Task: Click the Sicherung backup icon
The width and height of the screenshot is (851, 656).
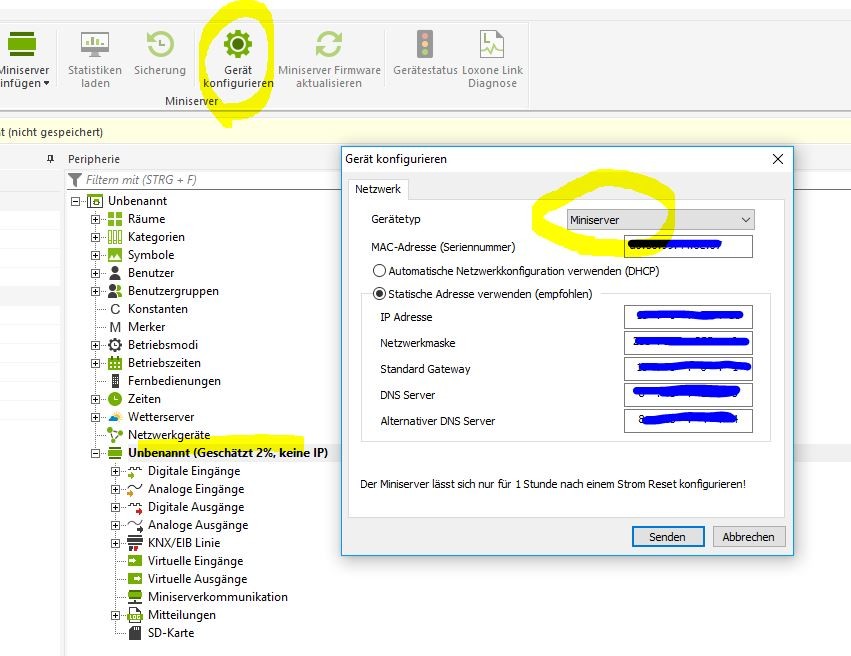Action: click(160, 44)
